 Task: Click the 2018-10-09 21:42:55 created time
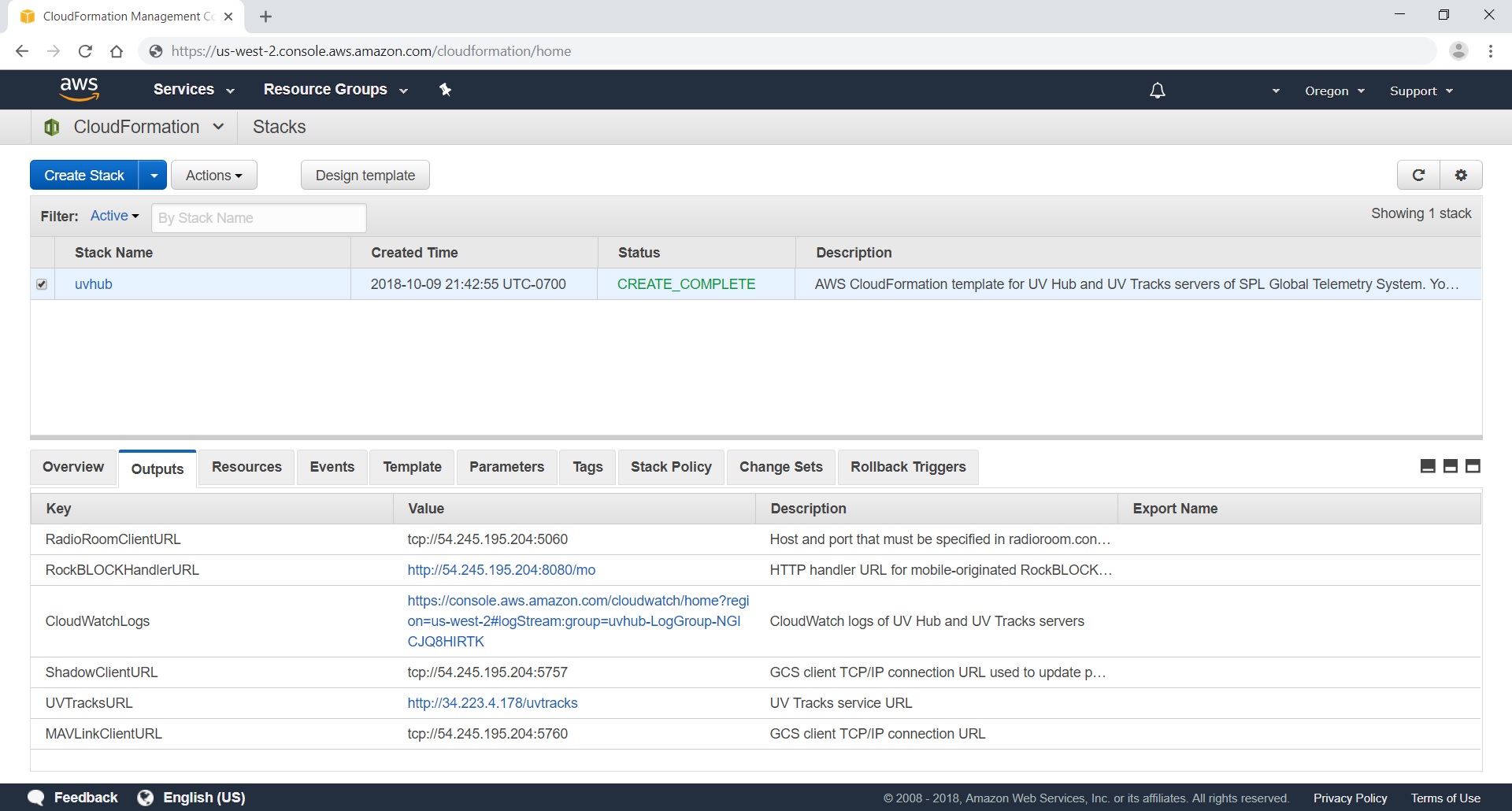(468, 284)
